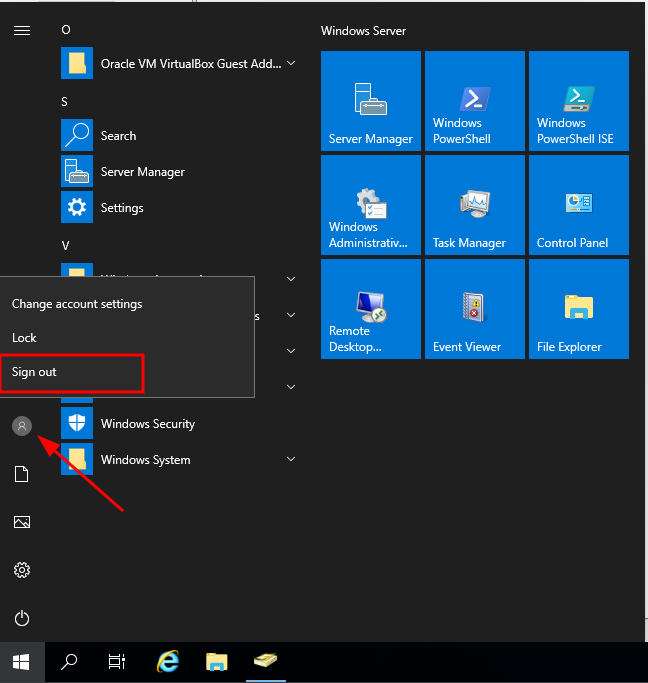The height and width of the screenshot is (683, 648).
Task: Open the Server Manager tile
Action: coord(371,100)
